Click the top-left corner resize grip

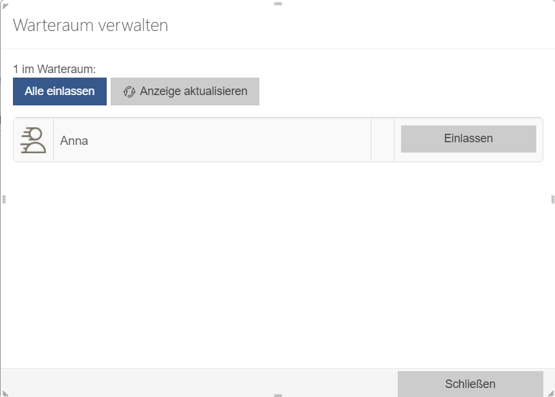point(5,5)
